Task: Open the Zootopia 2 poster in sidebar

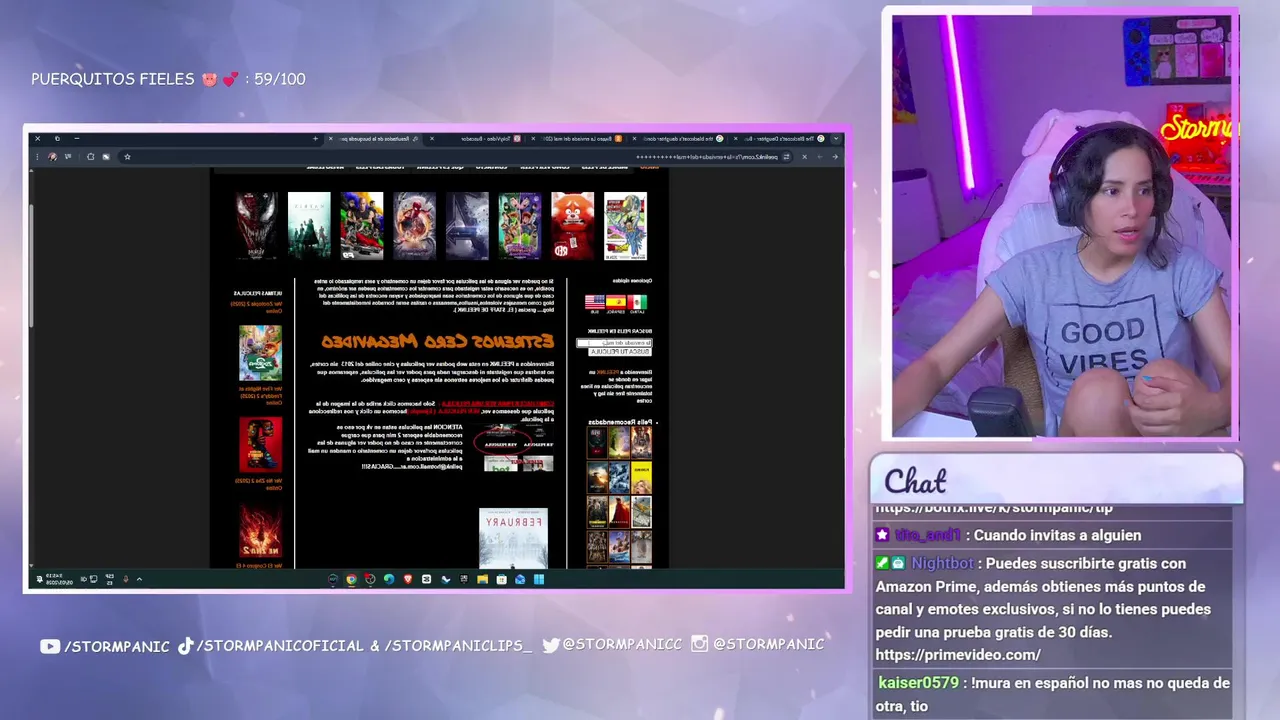Action: point(260,353)
